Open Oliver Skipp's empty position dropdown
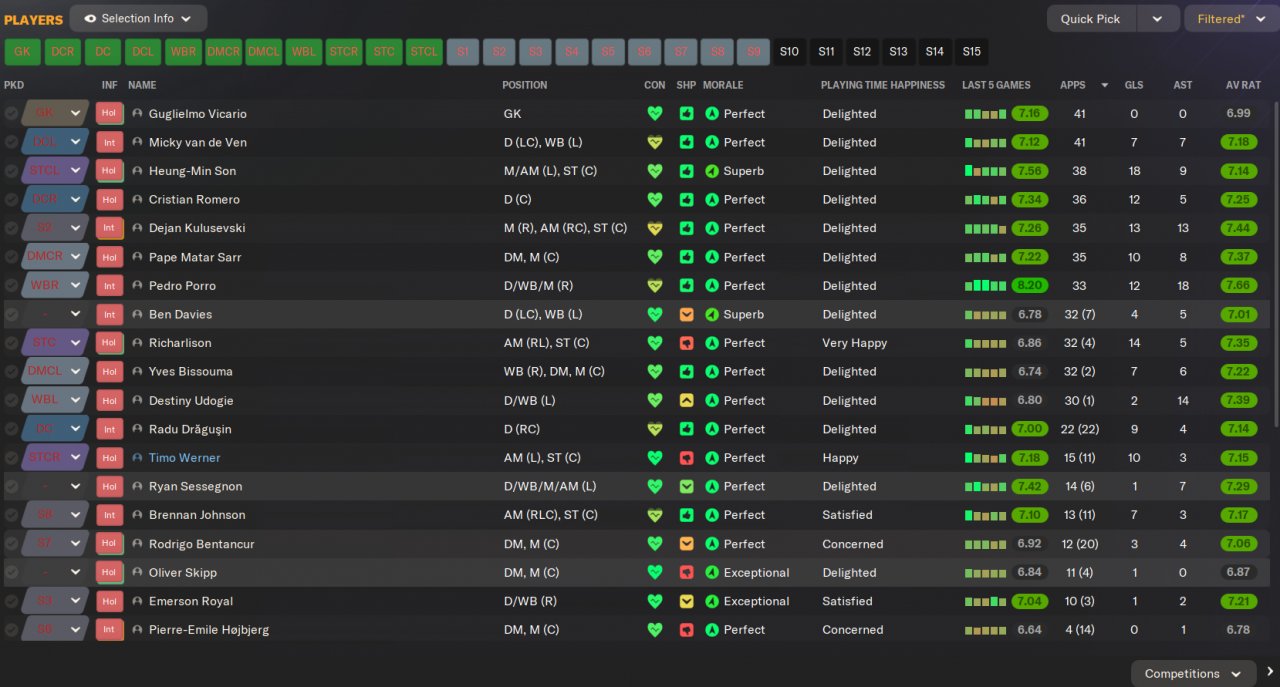Screen dimensions: 1280x687 tap(55, 573)
